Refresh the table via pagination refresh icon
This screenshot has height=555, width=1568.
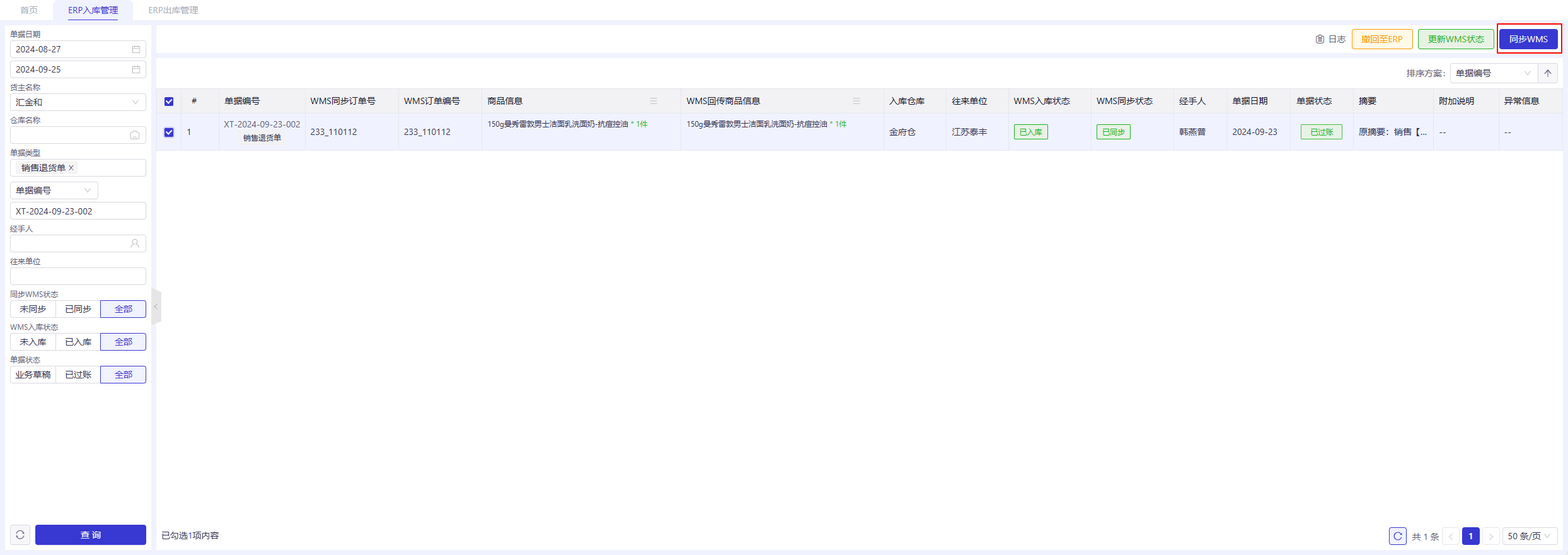point(1398,536)
